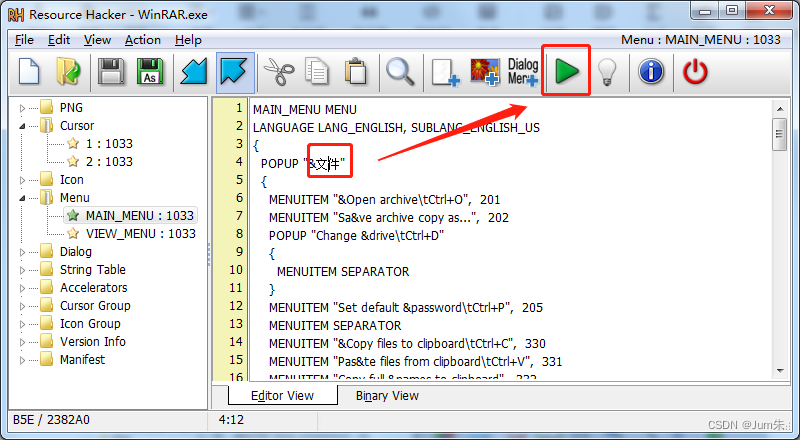This screenshot has height=440, width=800.
Task: Collapse the Cursor folder node
Action: (x=22, y=126)
